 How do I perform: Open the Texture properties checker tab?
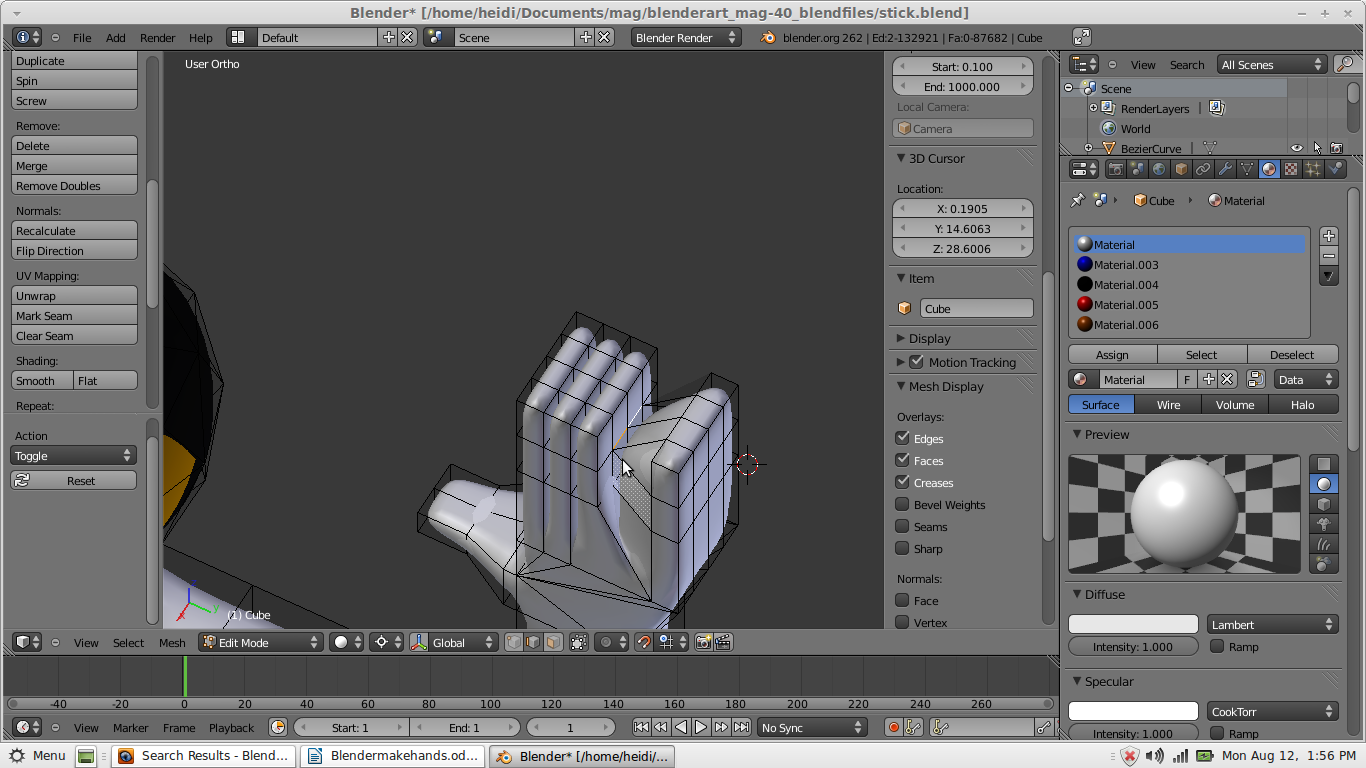[1291, 169]
